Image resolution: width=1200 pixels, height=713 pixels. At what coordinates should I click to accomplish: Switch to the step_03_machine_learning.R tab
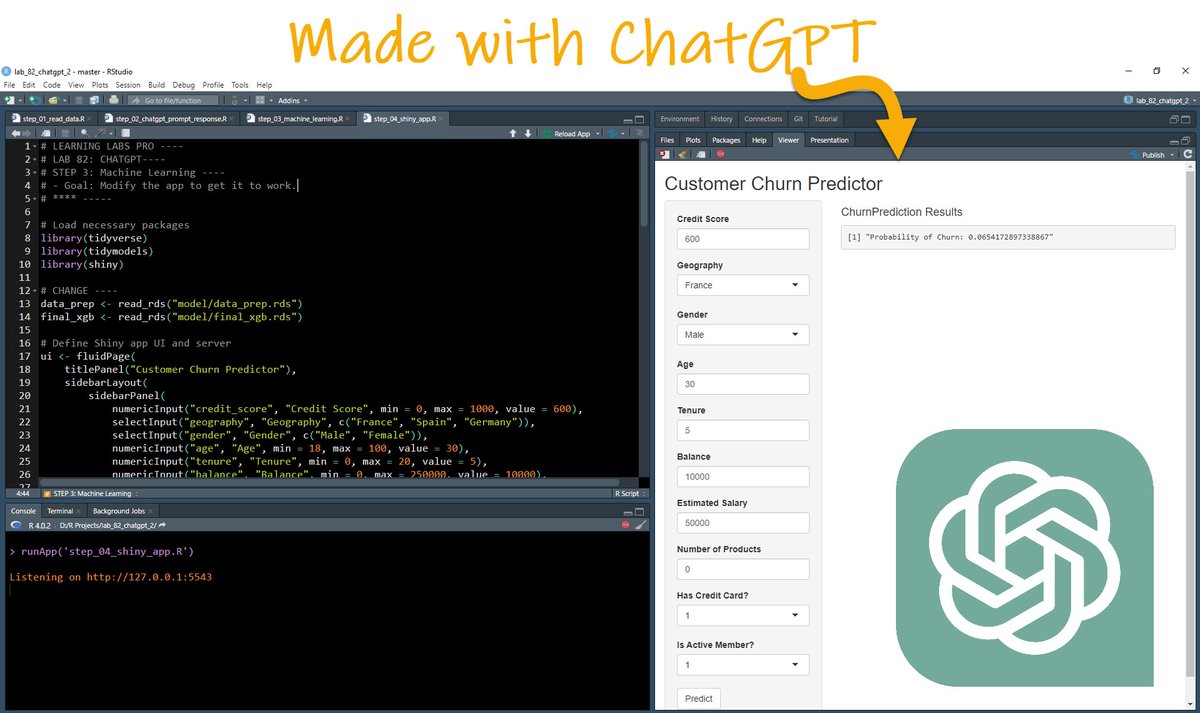[x=299, y=118]
